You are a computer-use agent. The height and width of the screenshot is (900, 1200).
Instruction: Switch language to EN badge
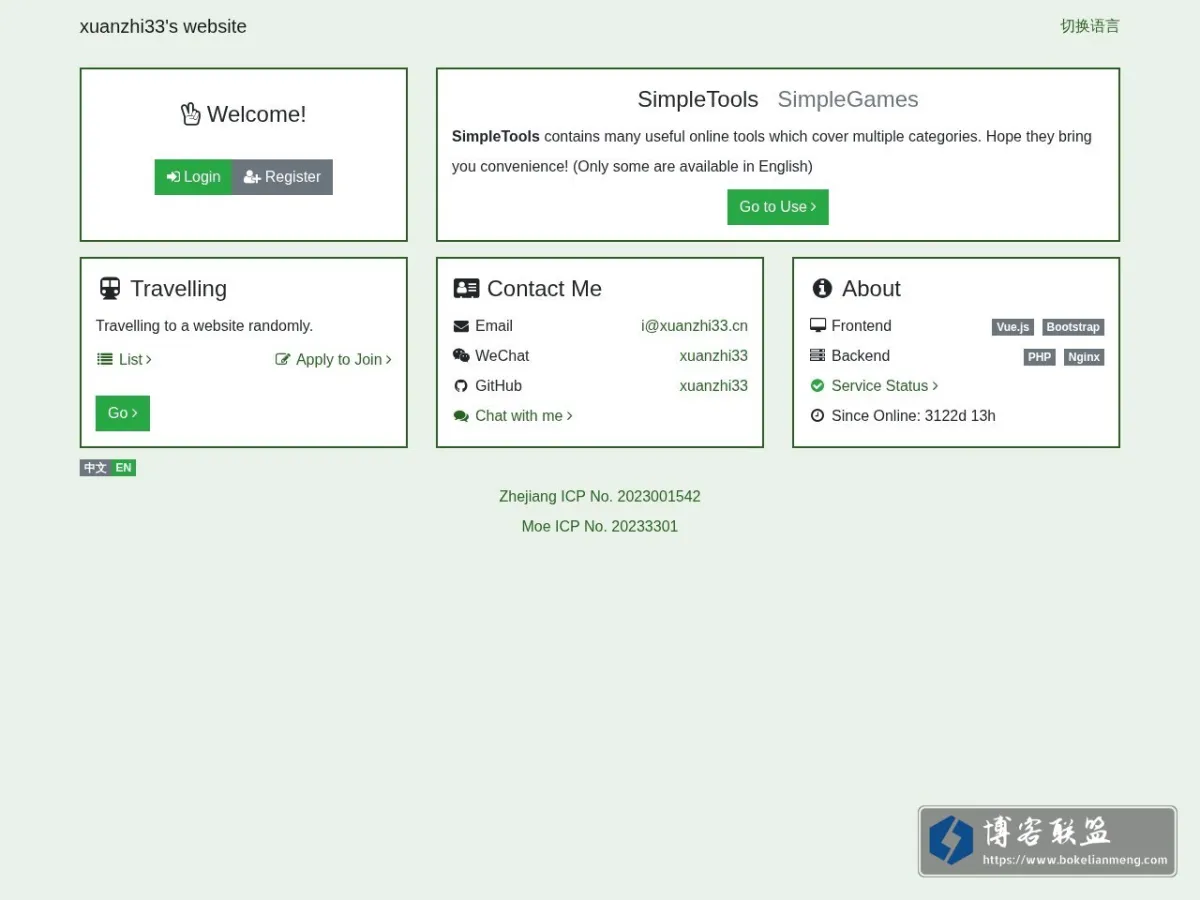pyautogui.click(x=123, y=468)
